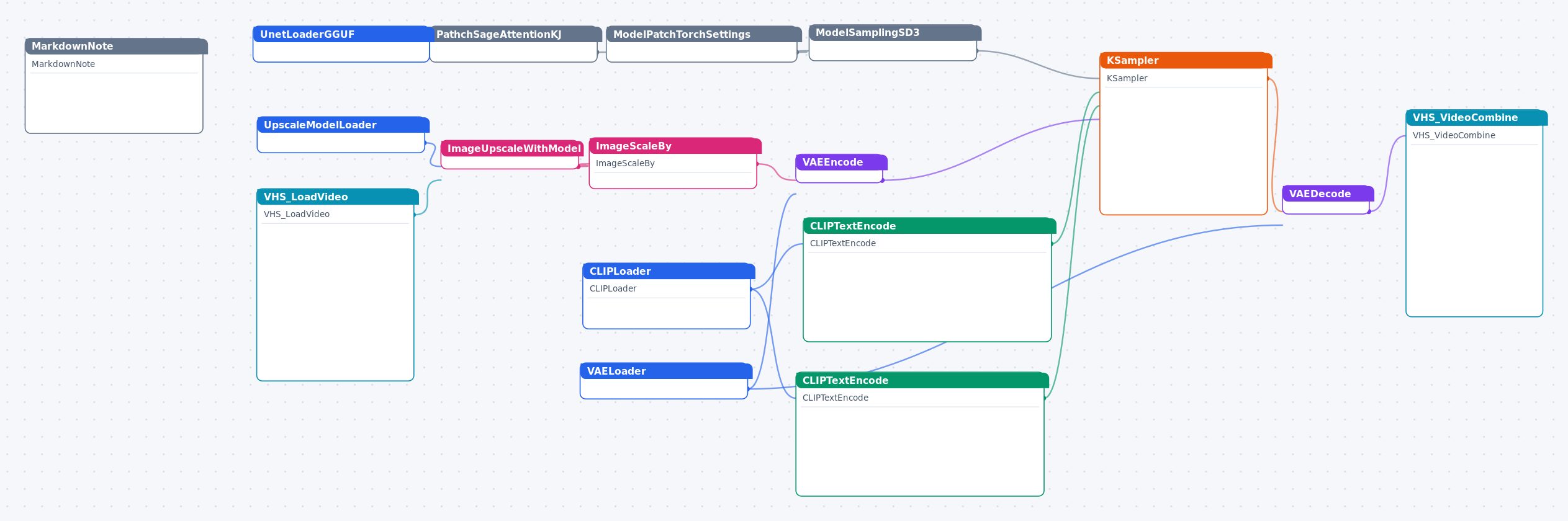1568x521 pixels.
Task: Click the output port on ModelSamplingSD3 node
Action: 977,51
